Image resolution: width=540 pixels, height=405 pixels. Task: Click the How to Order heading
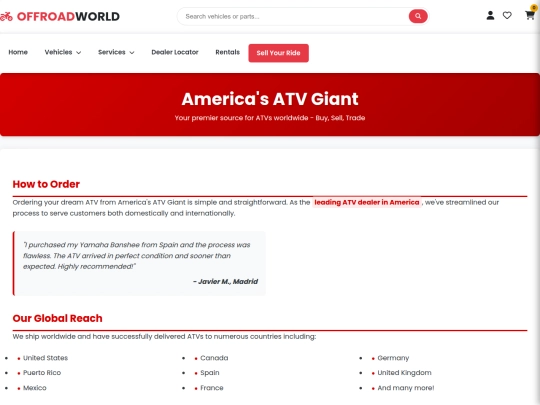46,184
